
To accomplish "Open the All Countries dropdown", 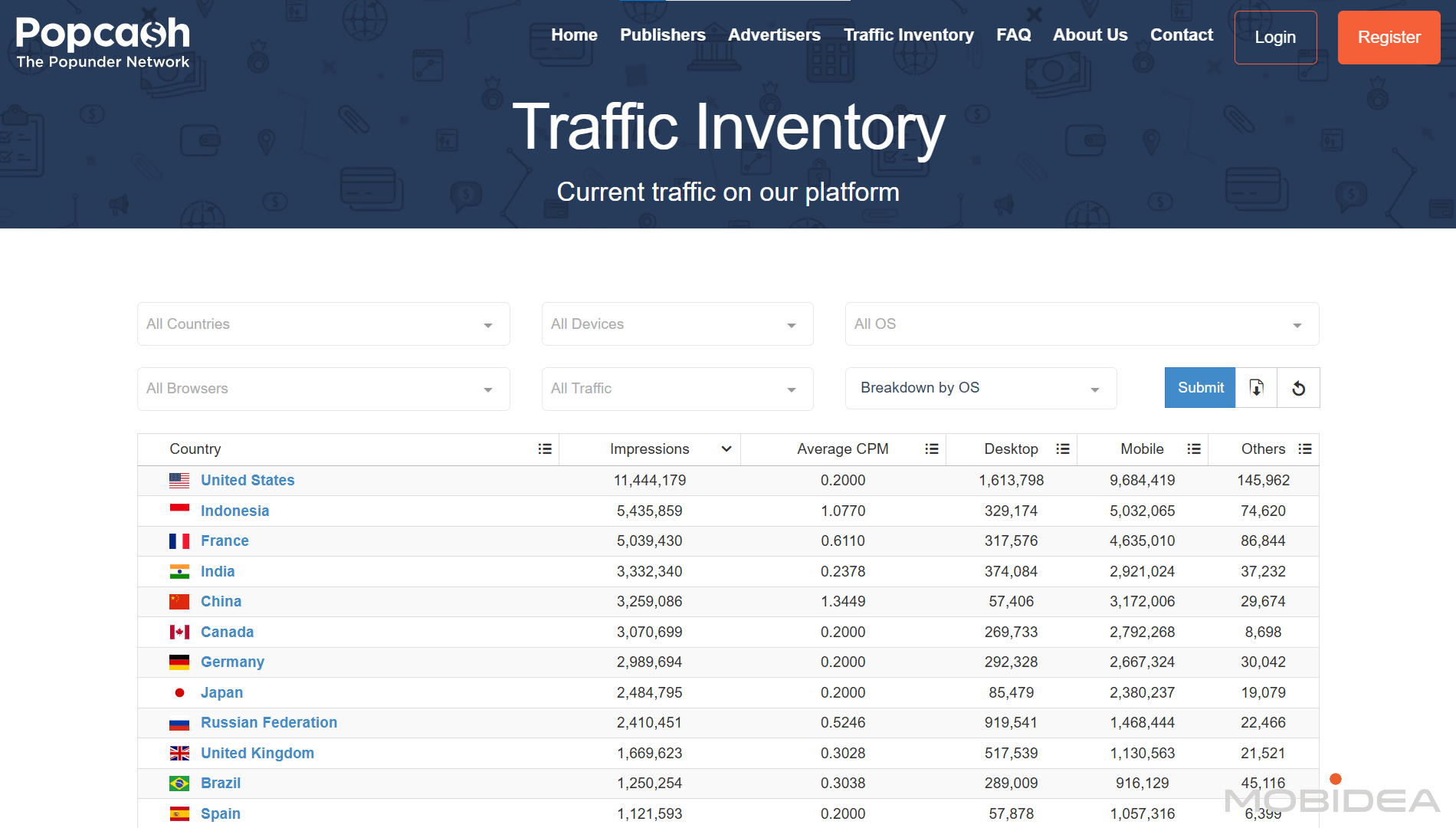I will tap(323, 324).
